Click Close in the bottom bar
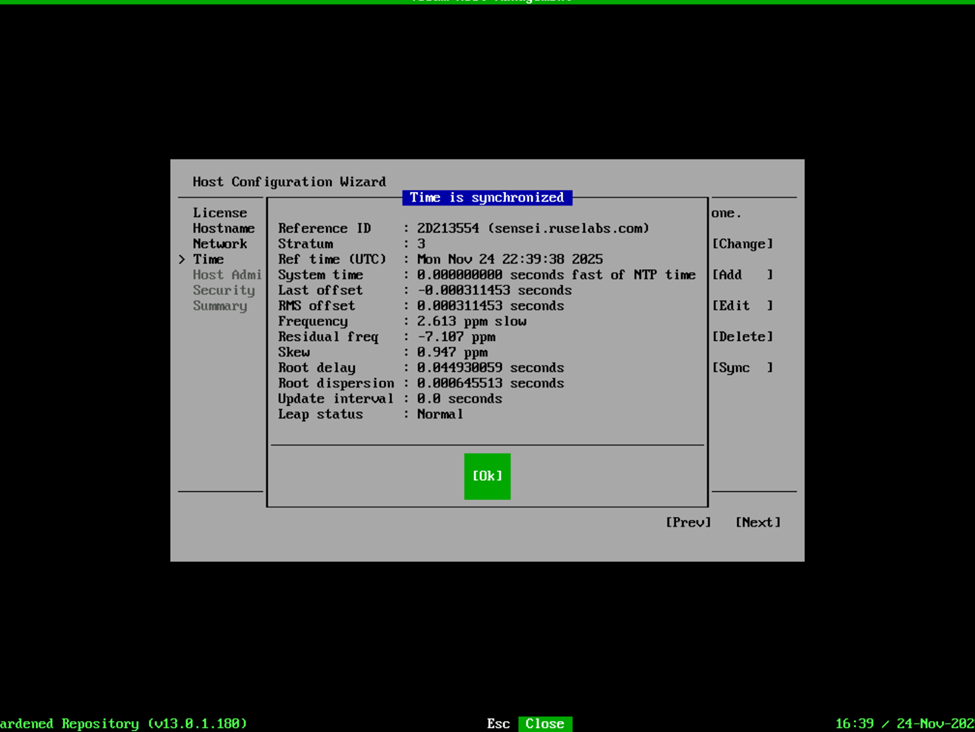 click(545, 724)
